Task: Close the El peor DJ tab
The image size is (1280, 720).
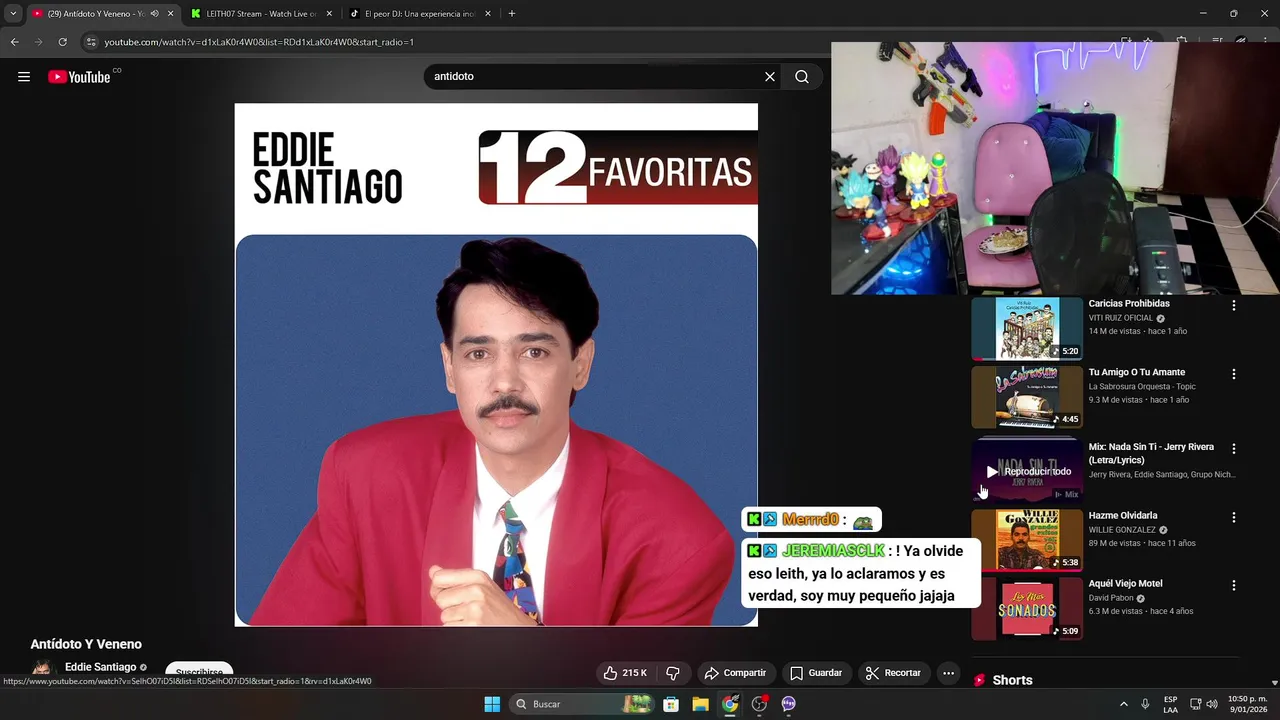Action: pyautogui.click(x=488, y=14)
